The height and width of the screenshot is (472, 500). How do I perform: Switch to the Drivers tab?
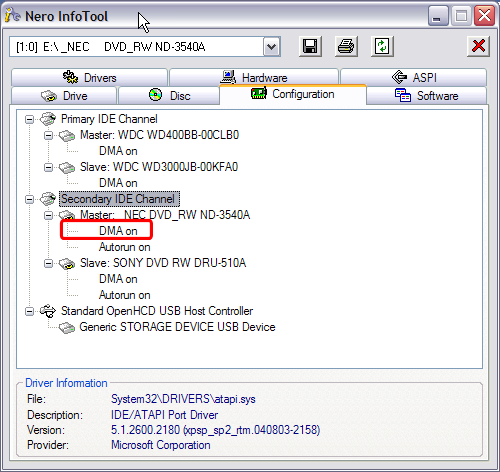click(89, 77)
